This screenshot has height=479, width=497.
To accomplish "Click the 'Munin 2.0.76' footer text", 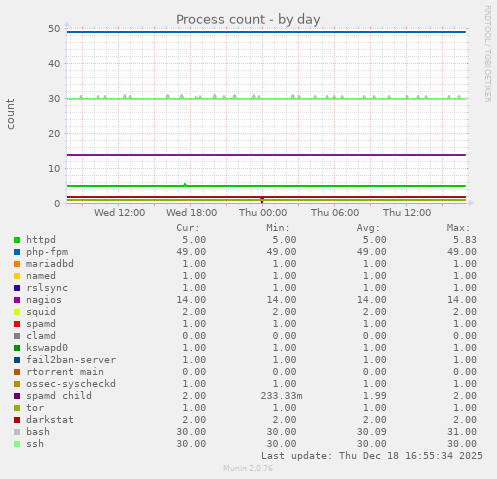I will point(248,468).
